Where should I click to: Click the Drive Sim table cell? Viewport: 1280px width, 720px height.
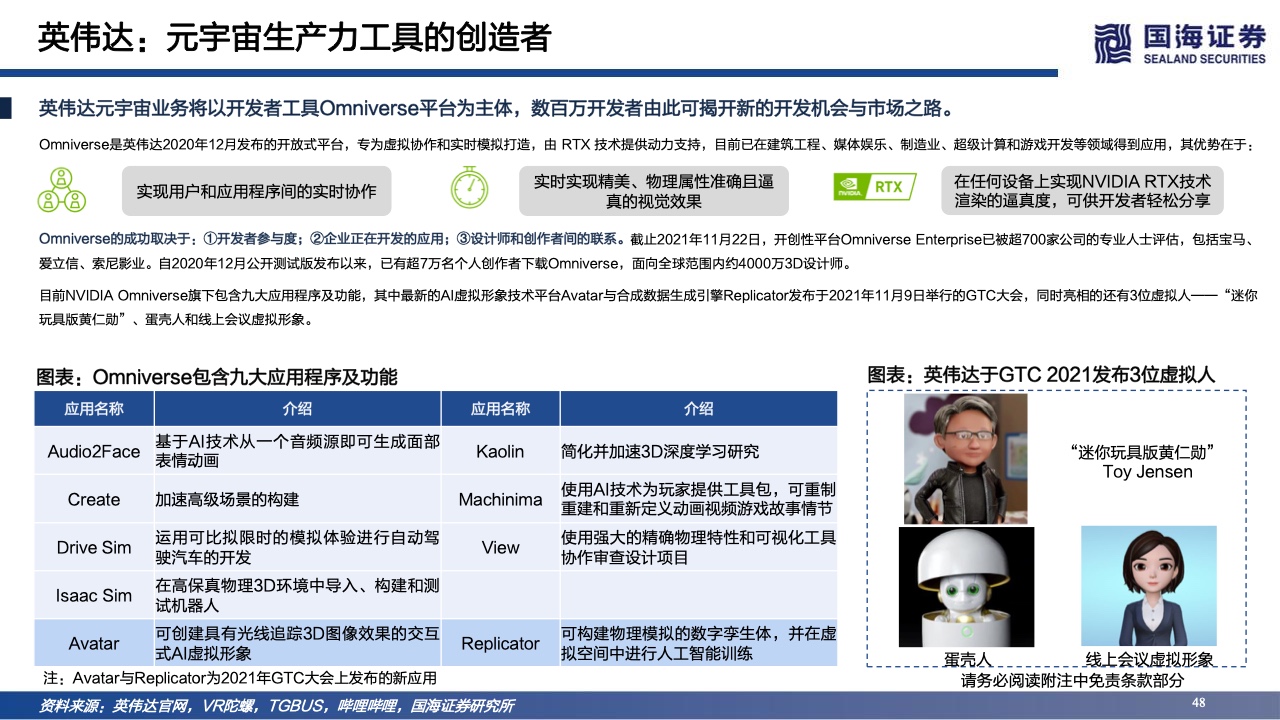(94, 547)
